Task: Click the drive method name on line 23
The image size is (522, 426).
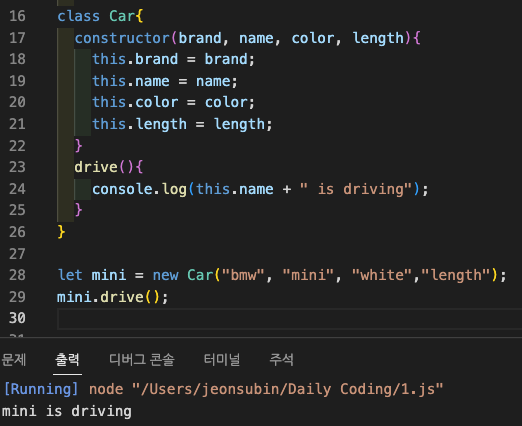Action: click(x=96, y=167)
